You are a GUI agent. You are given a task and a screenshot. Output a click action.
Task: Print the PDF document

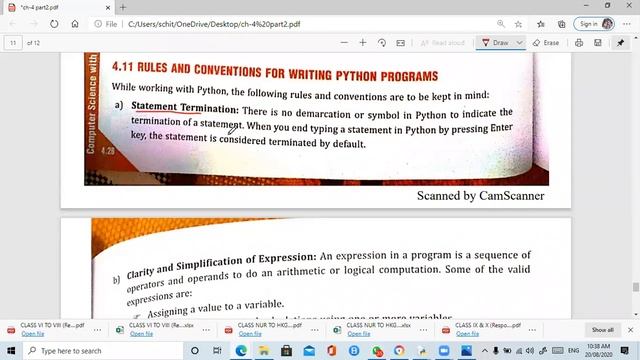coord(579,42)
